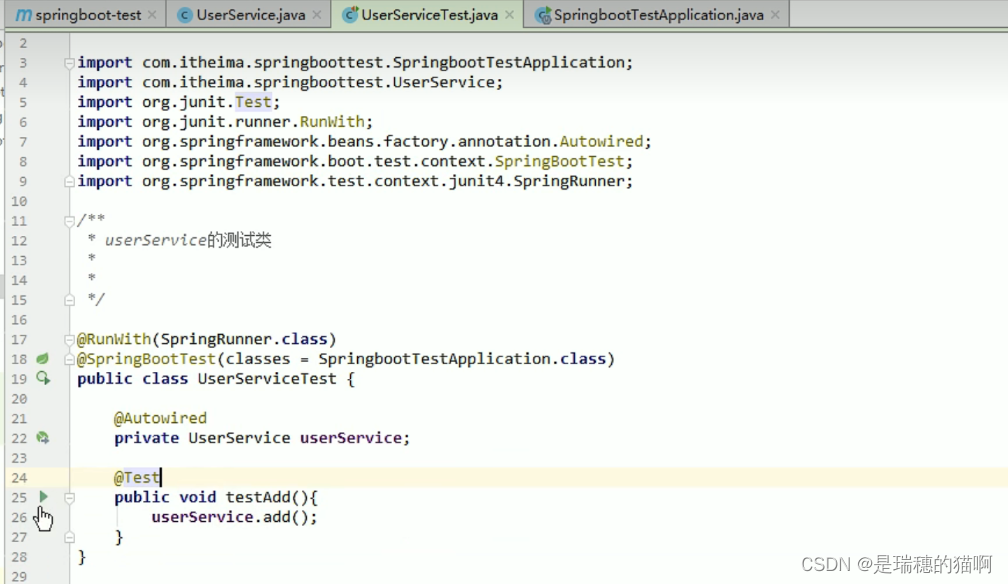
Task: Switch to the springboot-test tab
Action: pyautogui.click(x=85, y=14)
